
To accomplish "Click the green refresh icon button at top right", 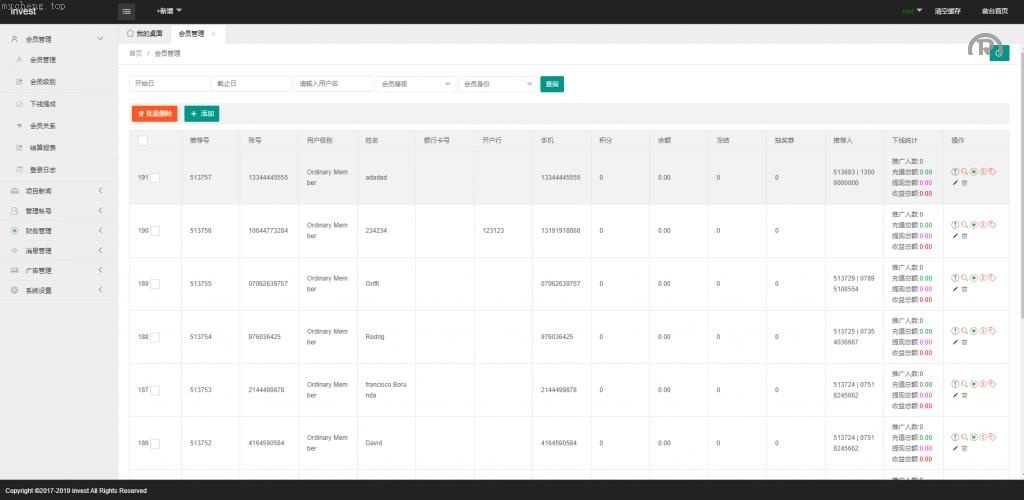I will (x=998, y=53).
